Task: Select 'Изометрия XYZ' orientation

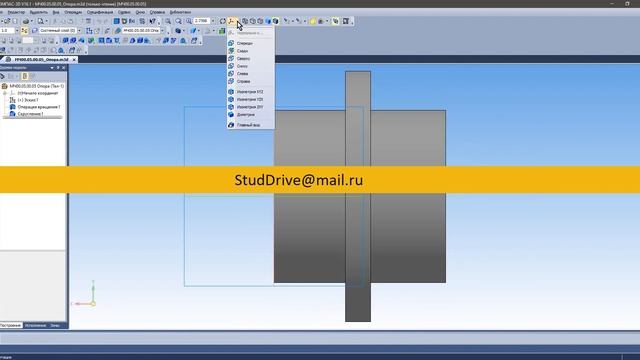Action: point(250,92)
